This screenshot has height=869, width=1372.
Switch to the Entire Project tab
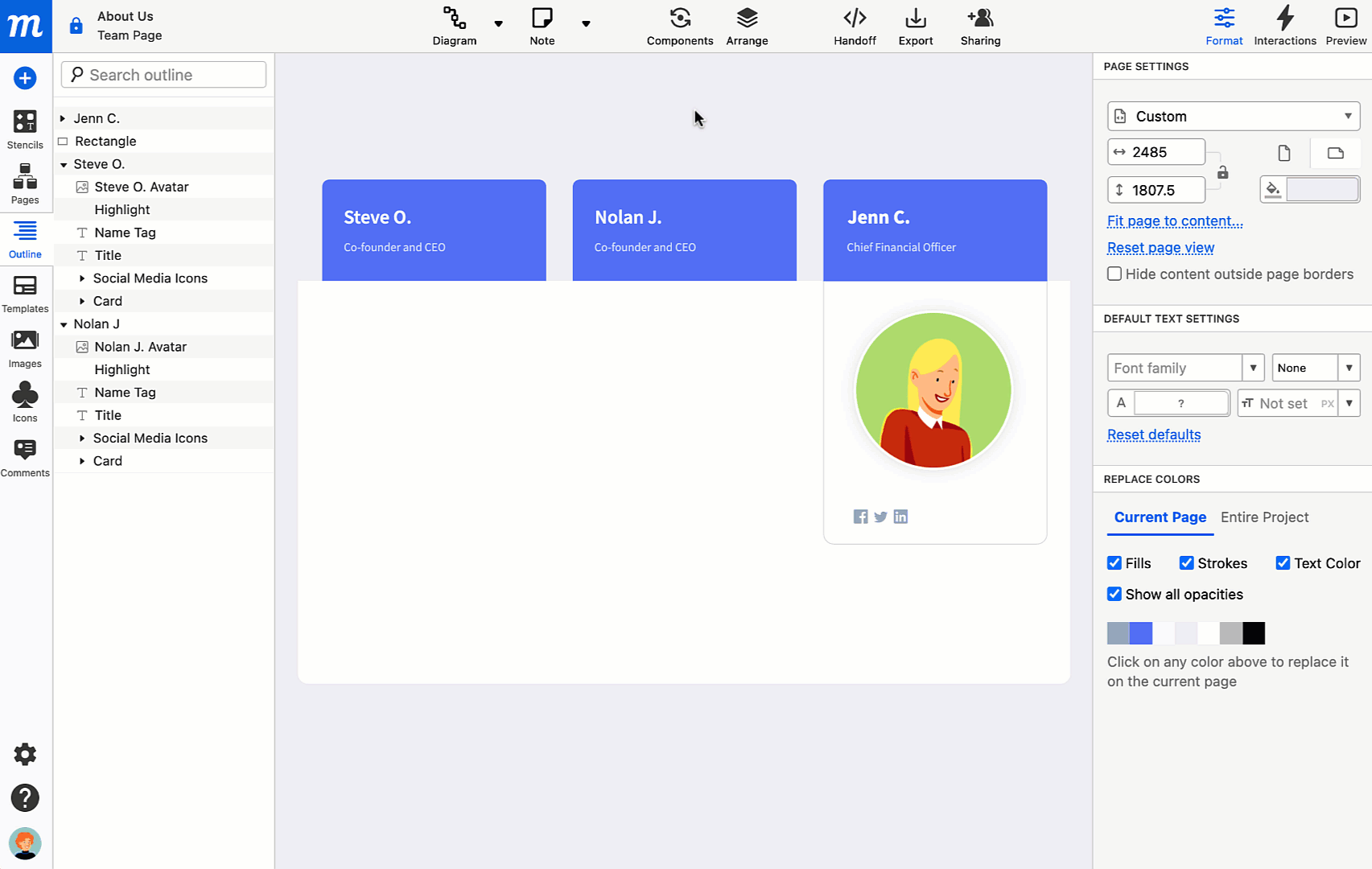pyautogui.click(x=1264, y=517)
